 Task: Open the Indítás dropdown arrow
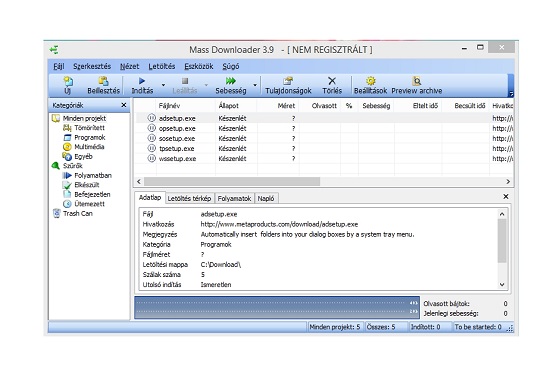click(163, 85)
